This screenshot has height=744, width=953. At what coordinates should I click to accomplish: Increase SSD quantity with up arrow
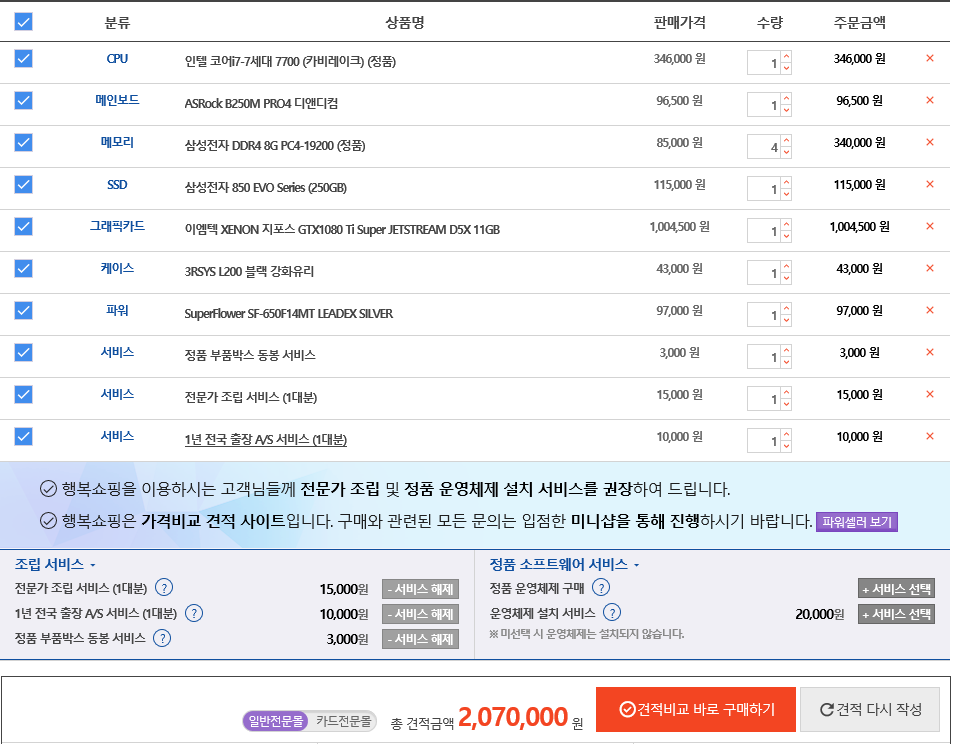786,182
